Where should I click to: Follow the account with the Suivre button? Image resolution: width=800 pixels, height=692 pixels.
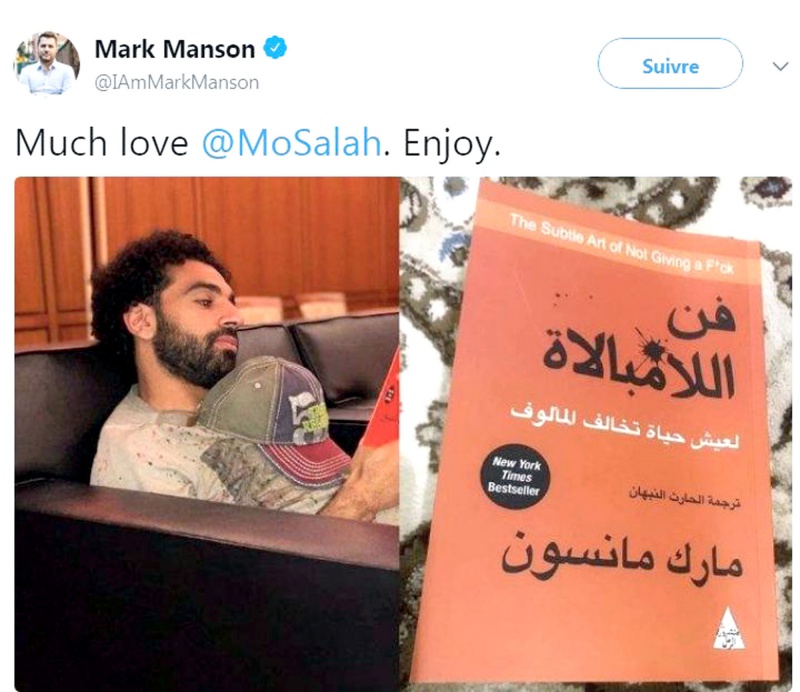pyautogui.click(x=670, y=64)
